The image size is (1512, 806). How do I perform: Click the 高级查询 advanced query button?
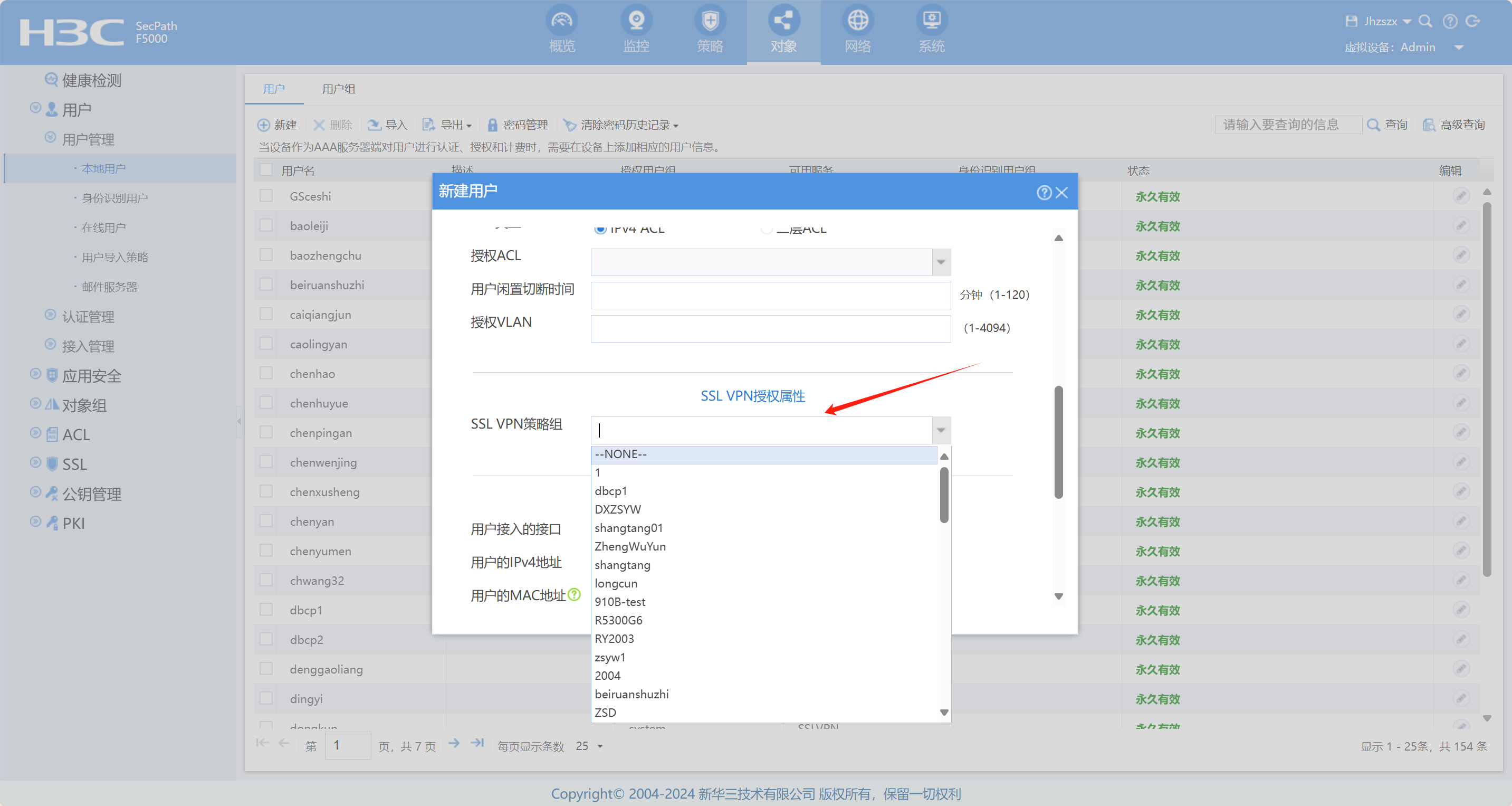tap(1454, 125)
